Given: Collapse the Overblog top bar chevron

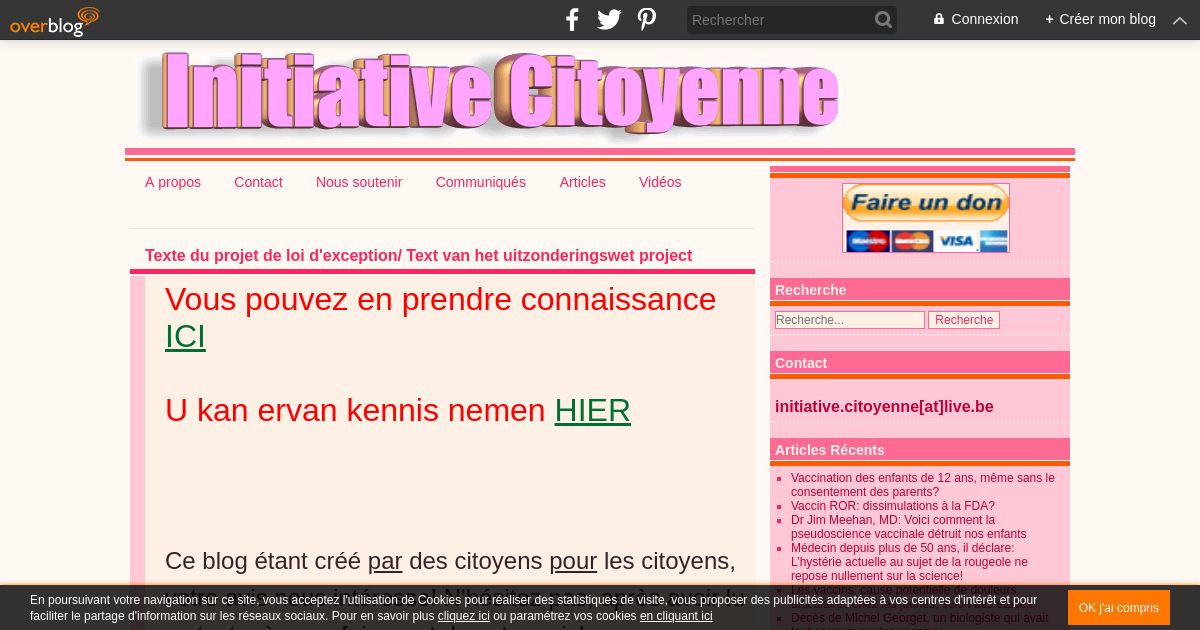Looking at the screenshot, I should point(1180,20).
